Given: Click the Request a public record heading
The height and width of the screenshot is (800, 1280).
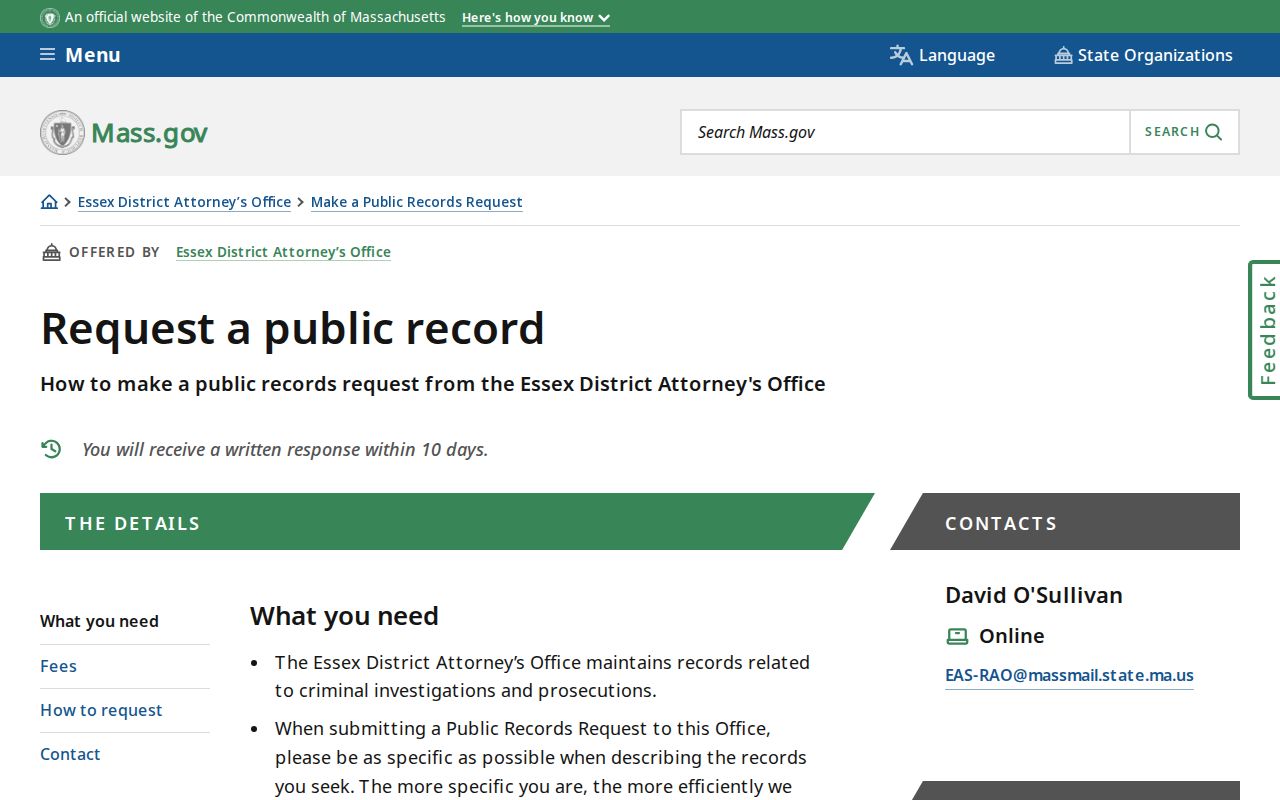Looking at the screenshot, I should click(292, 328).
